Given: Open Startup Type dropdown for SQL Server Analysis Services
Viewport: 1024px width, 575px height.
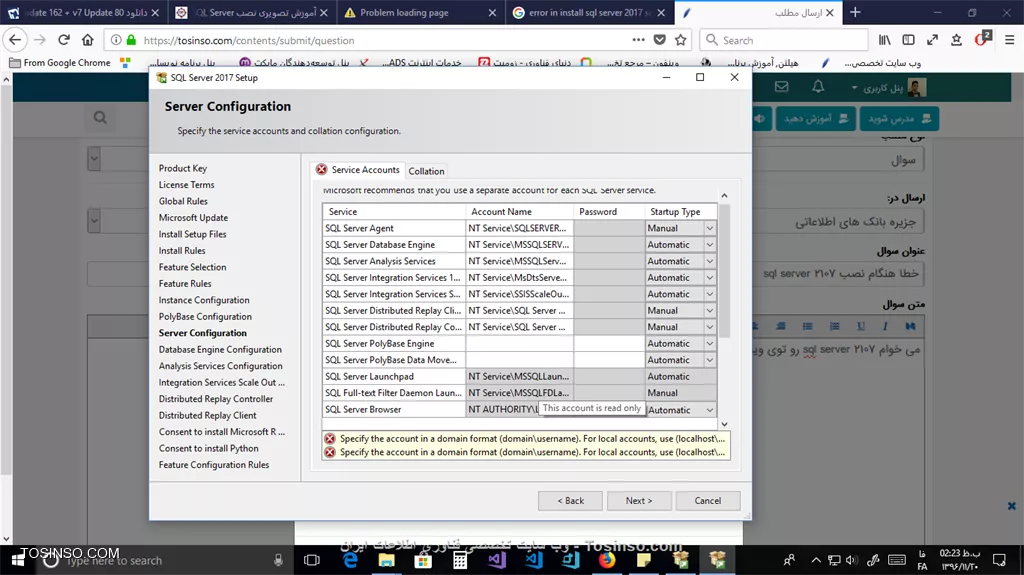Looking at the screenshot, I should click(x=709, y=261).
